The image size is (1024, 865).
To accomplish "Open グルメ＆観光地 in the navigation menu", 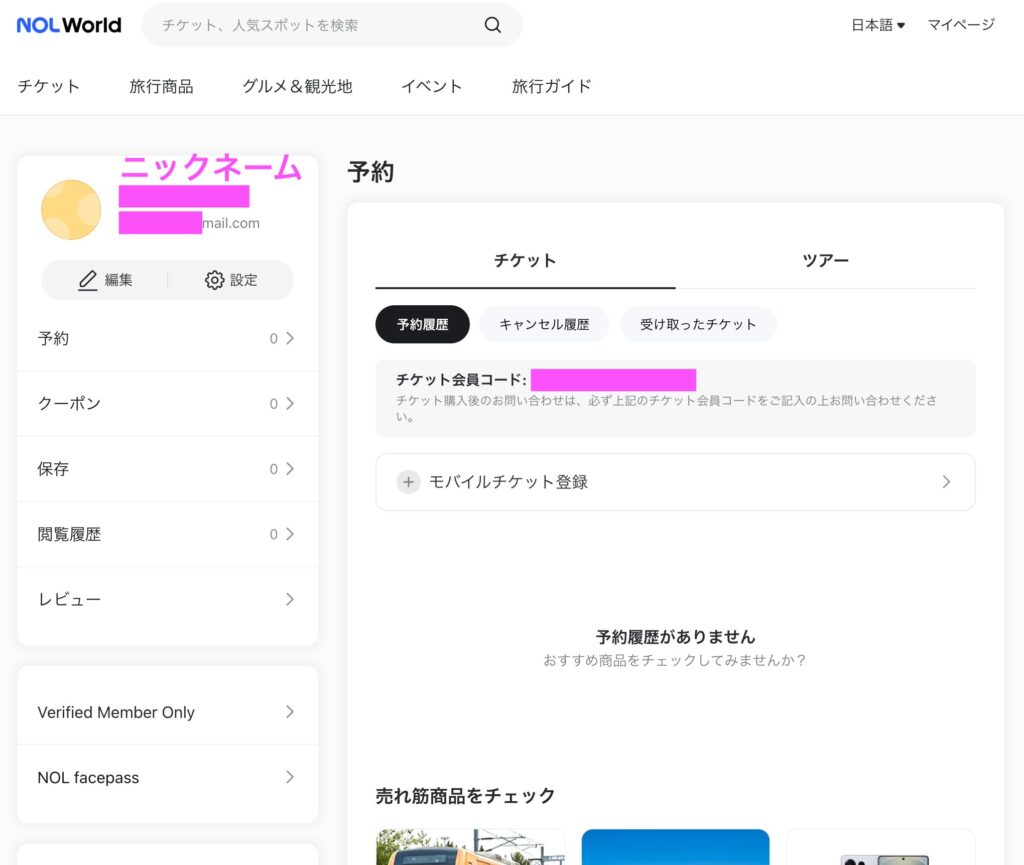I will point(297,86).
